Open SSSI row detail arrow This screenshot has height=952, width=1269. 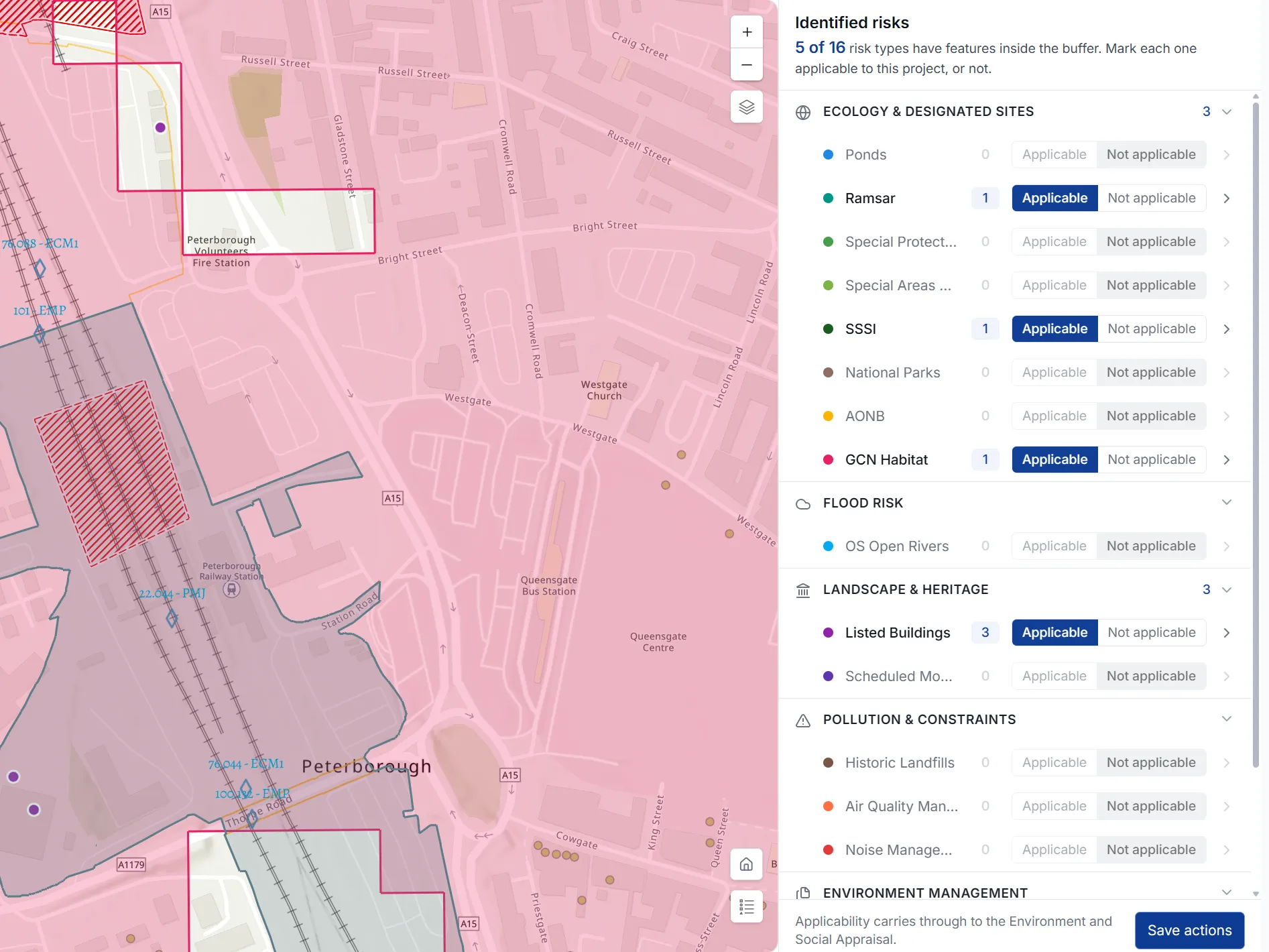(1226, 329)
